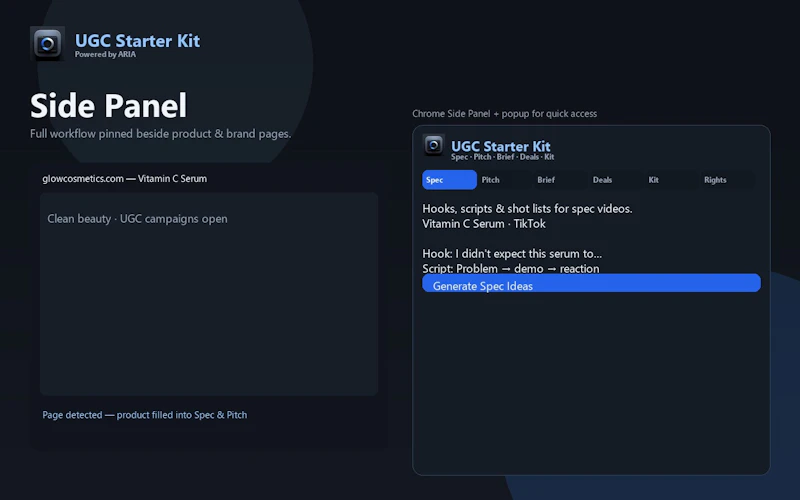
Task: Open the Deals tab
Action: 616,180
